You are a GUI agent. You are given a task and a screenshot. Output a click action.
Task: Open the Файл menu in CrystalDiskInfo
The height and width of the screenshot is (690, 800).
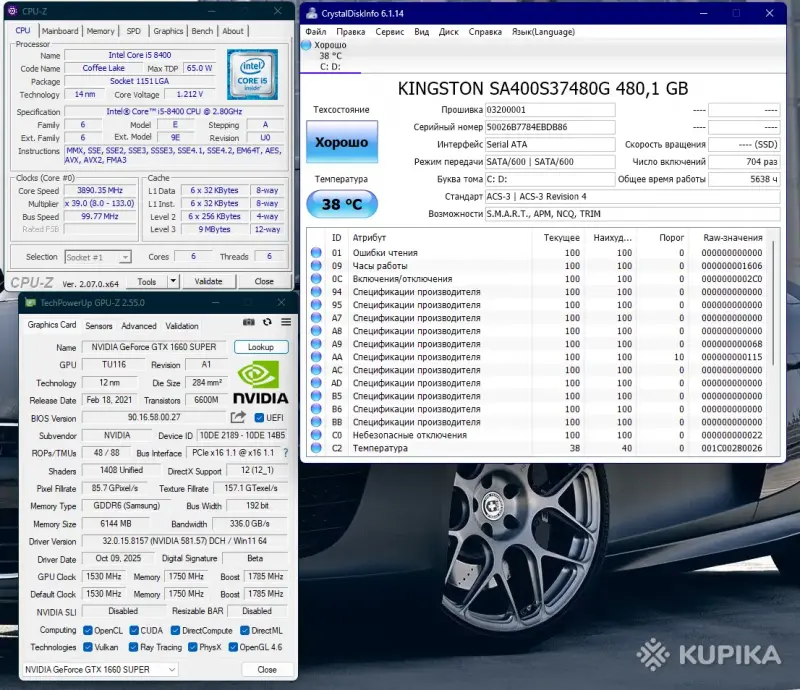coord(316,32)
